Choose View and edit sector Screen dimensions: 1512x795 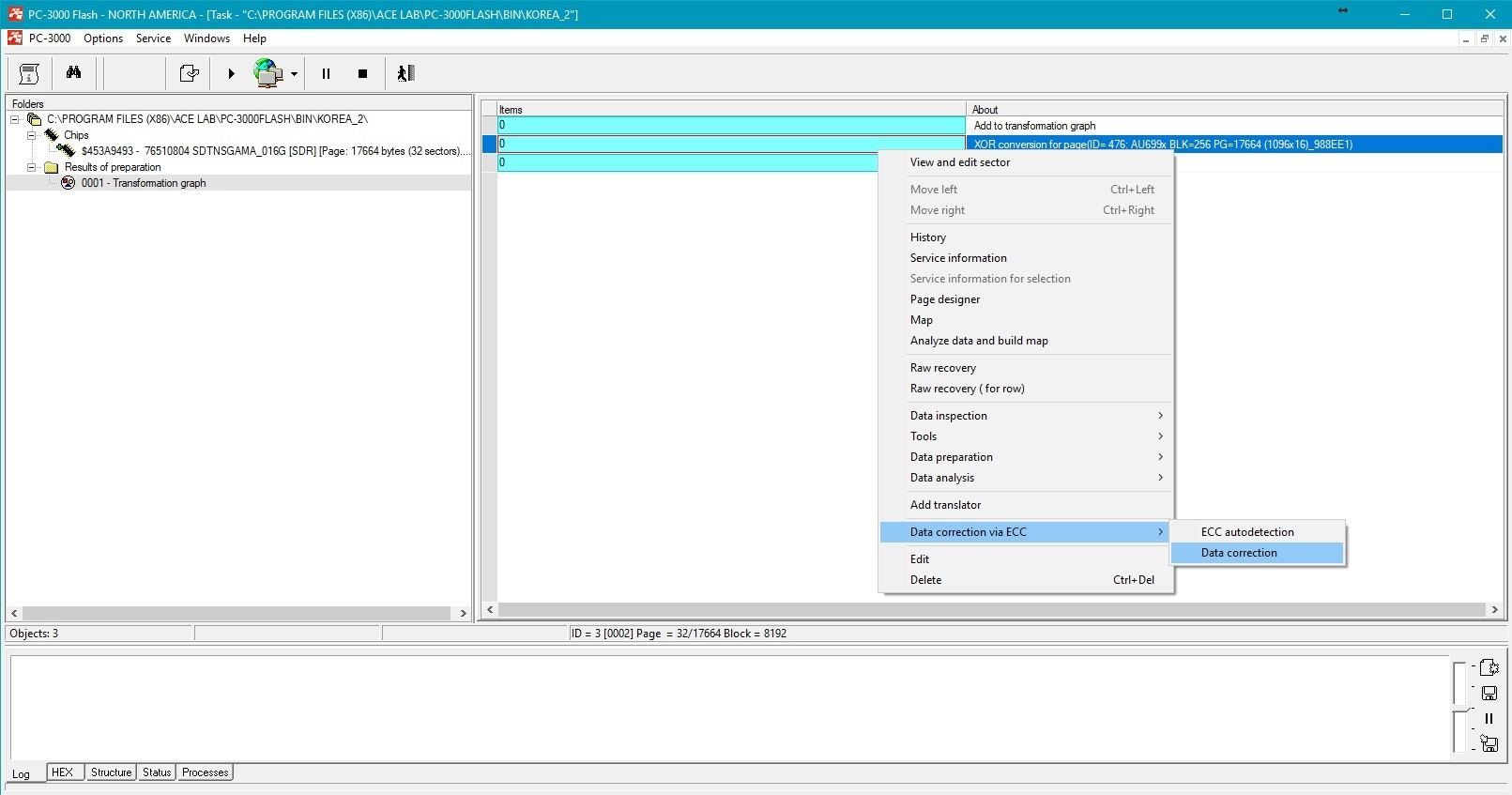point(1026,162)
